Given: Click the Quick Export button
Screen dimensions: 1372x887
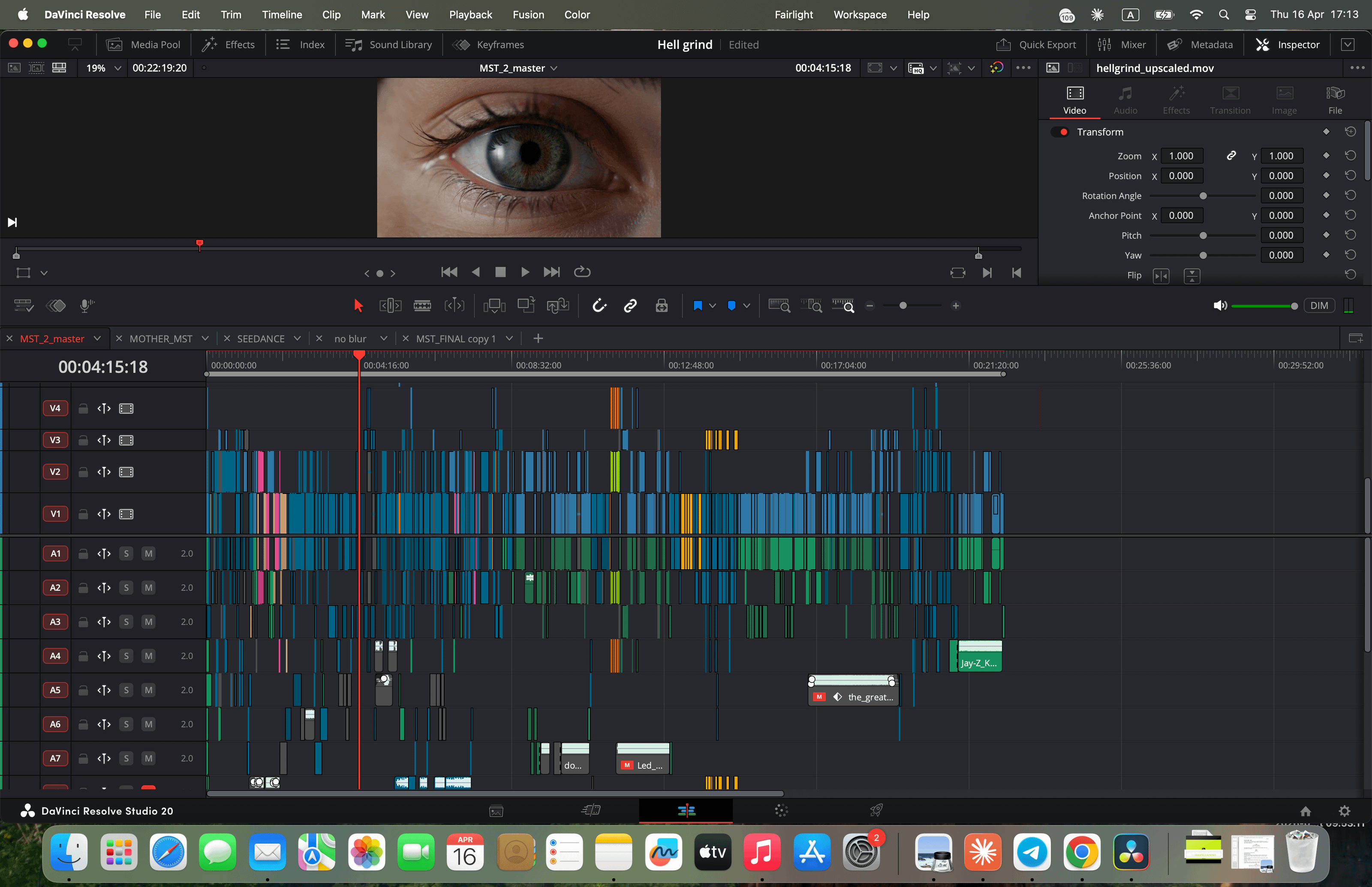Looking at the screenshot, I should click(1035, 44).
